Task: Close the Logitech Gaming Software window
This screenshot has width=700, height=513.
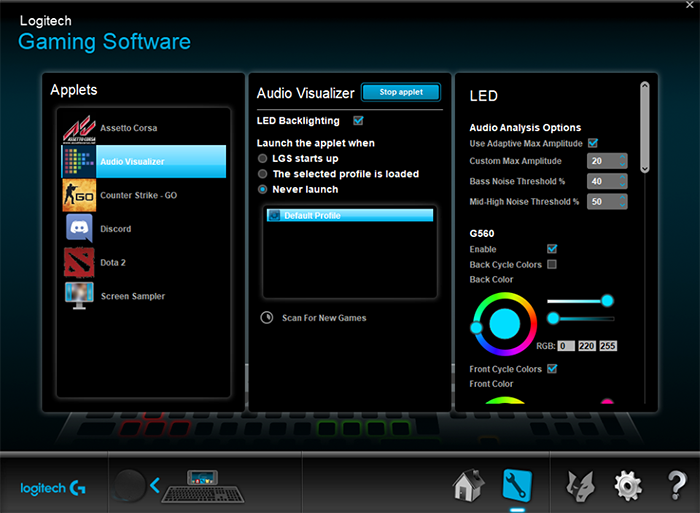Action: click(x=689, y=5)
